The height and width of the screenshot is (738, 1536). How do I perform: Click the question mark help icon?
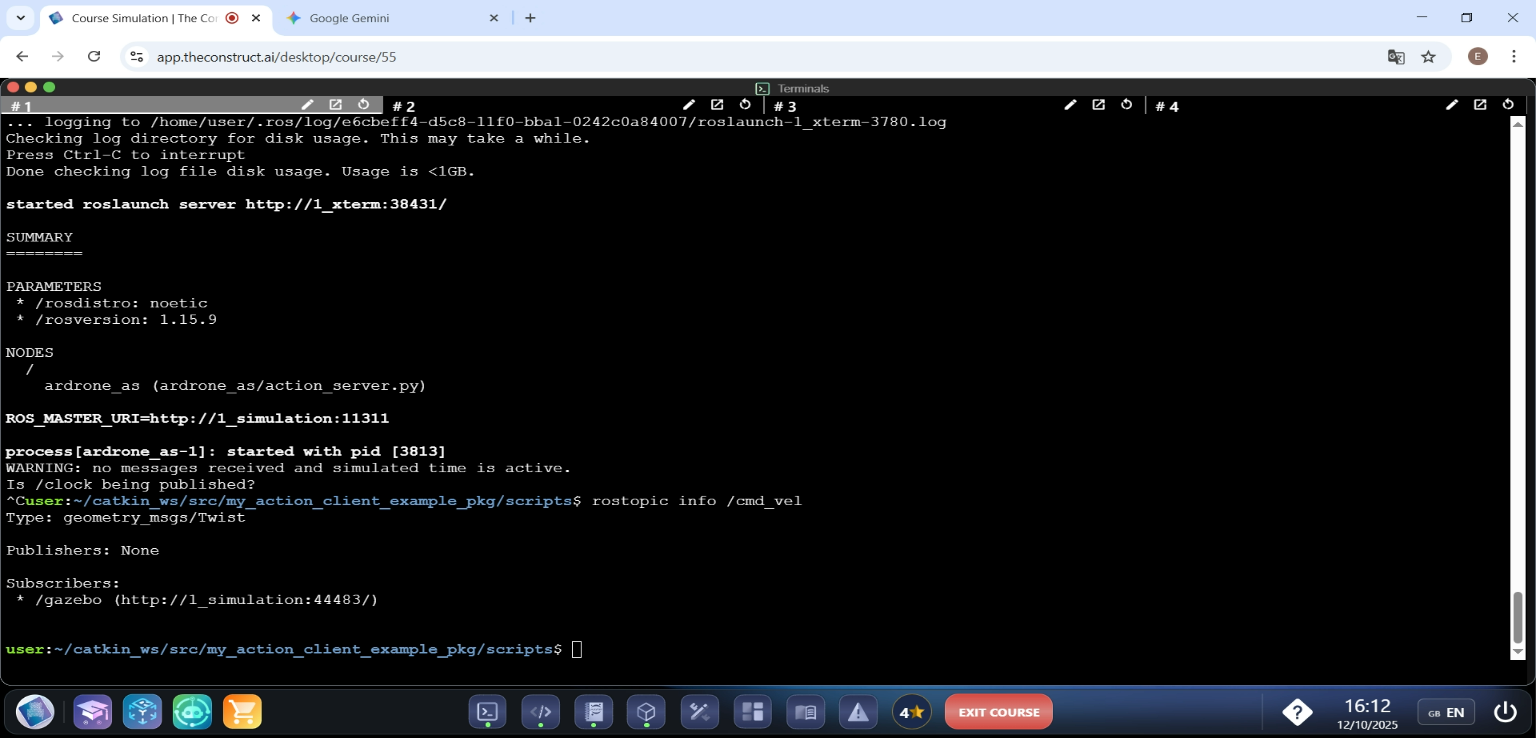(1297, 712)
